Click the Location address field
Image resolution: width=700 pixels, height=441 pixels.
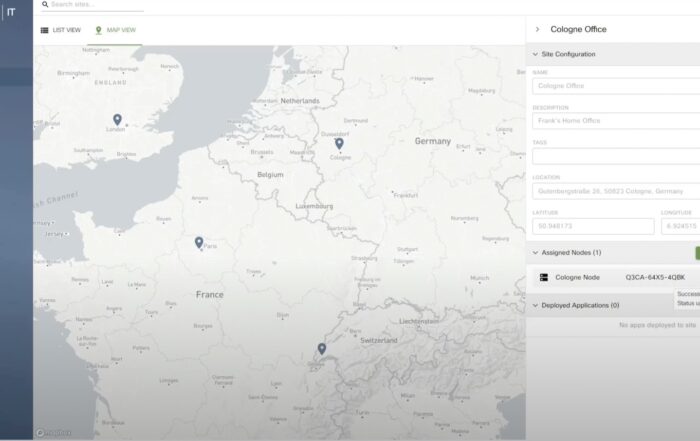click(616, 191)
